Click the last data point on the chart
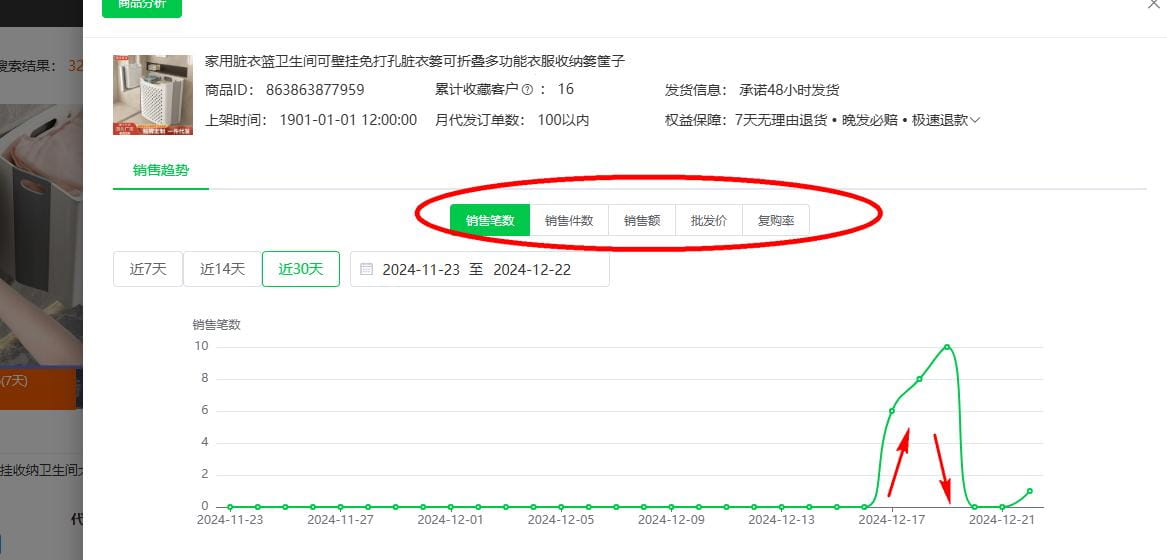 pos(1030,491)
